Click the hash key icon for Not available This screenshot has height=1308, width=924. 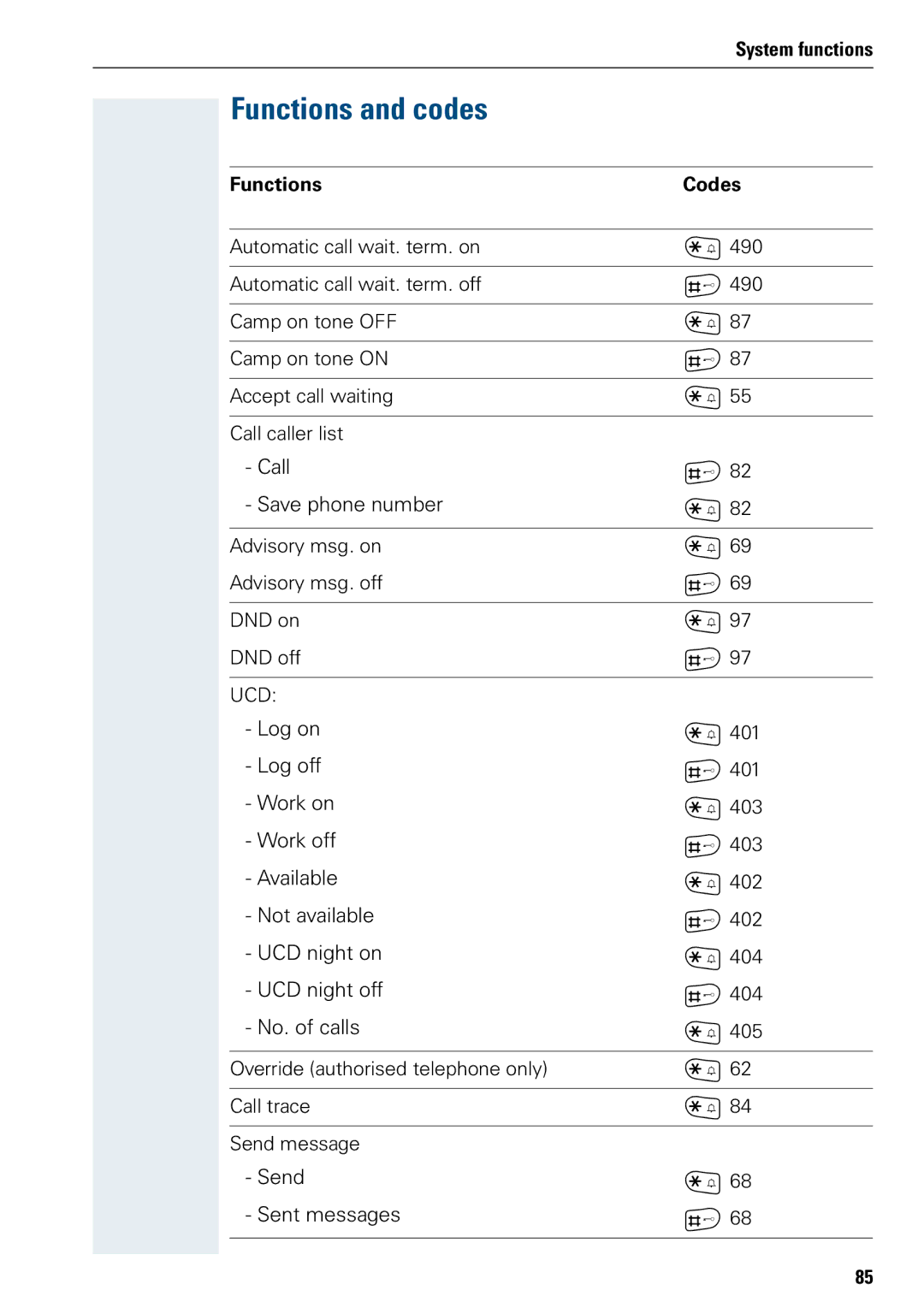coord(702,920)
